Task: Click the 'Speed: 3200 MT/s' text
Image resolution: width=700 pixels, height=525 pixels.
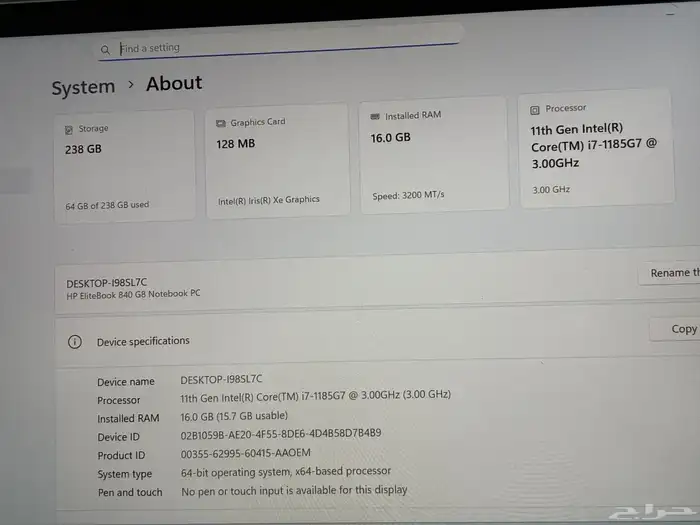Action: point(408,196)
